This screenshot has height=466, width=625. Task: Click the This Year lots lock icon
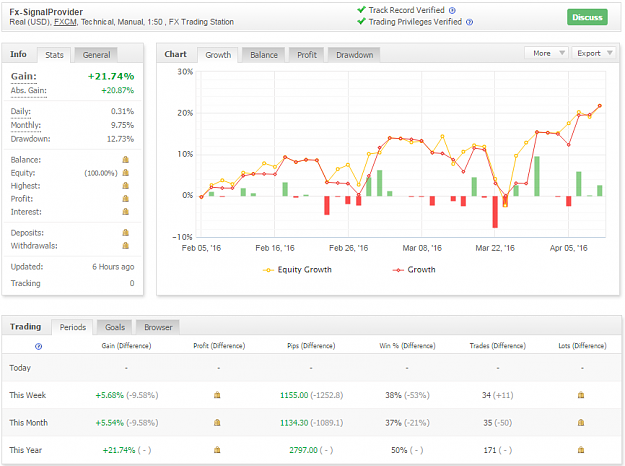pyautogui.click(x=581, y=450)
